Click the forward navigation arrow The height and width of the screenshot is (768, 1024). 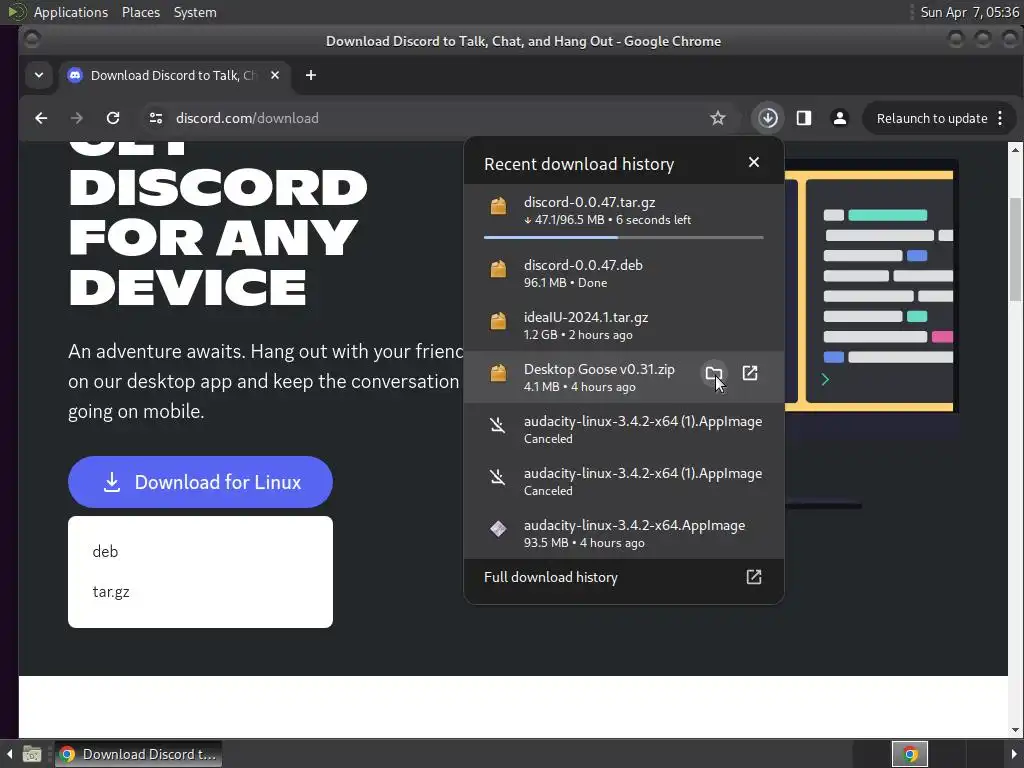[x=76, y=118]
